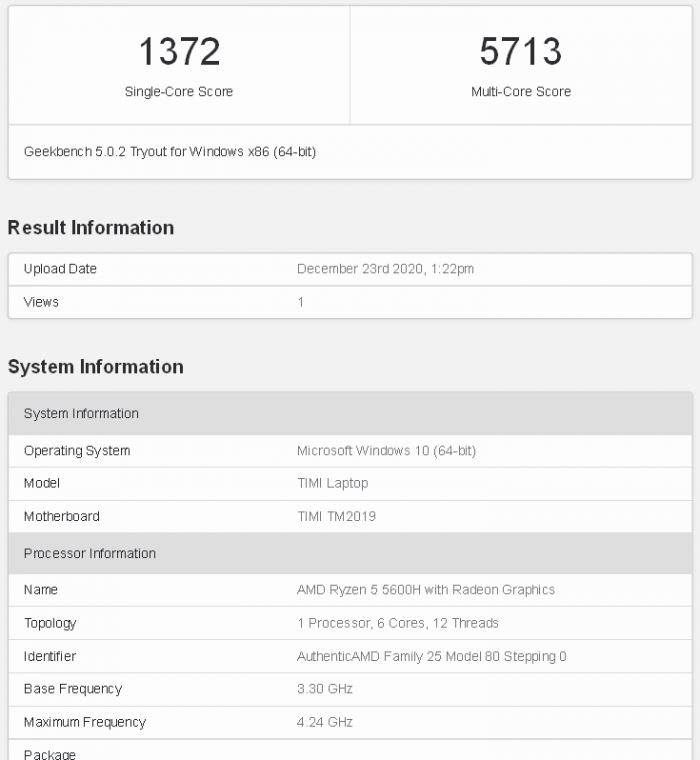This screenshot has height=760, width=700.
Task: Click the single-core score value 1372
Action: (179, 51)
